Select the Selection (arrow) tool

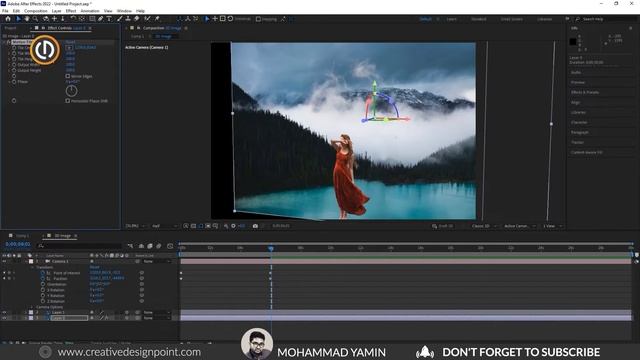(x=18, y=19)
